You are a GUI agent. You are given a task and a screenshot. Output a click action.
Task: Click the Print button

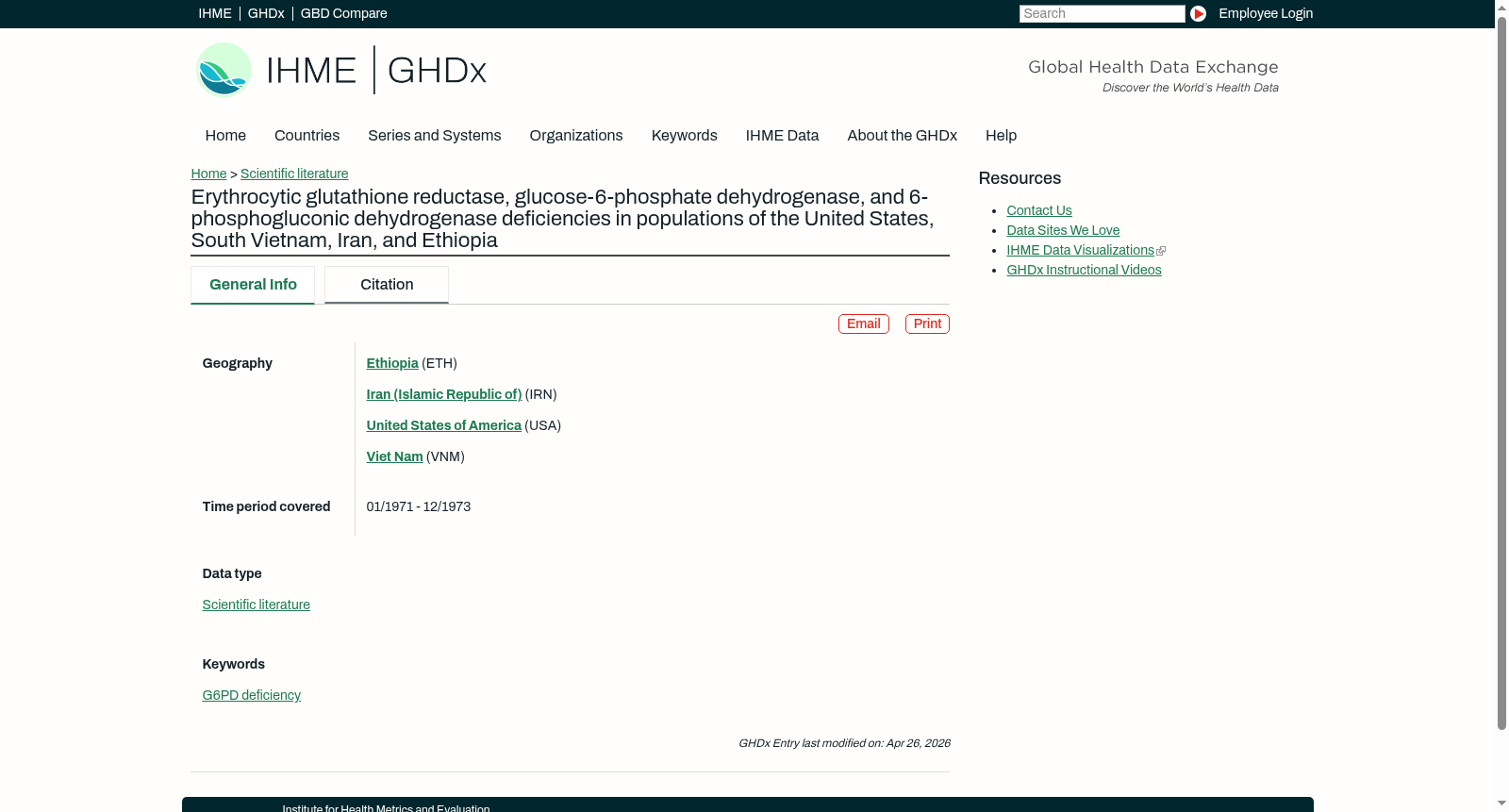927,323
